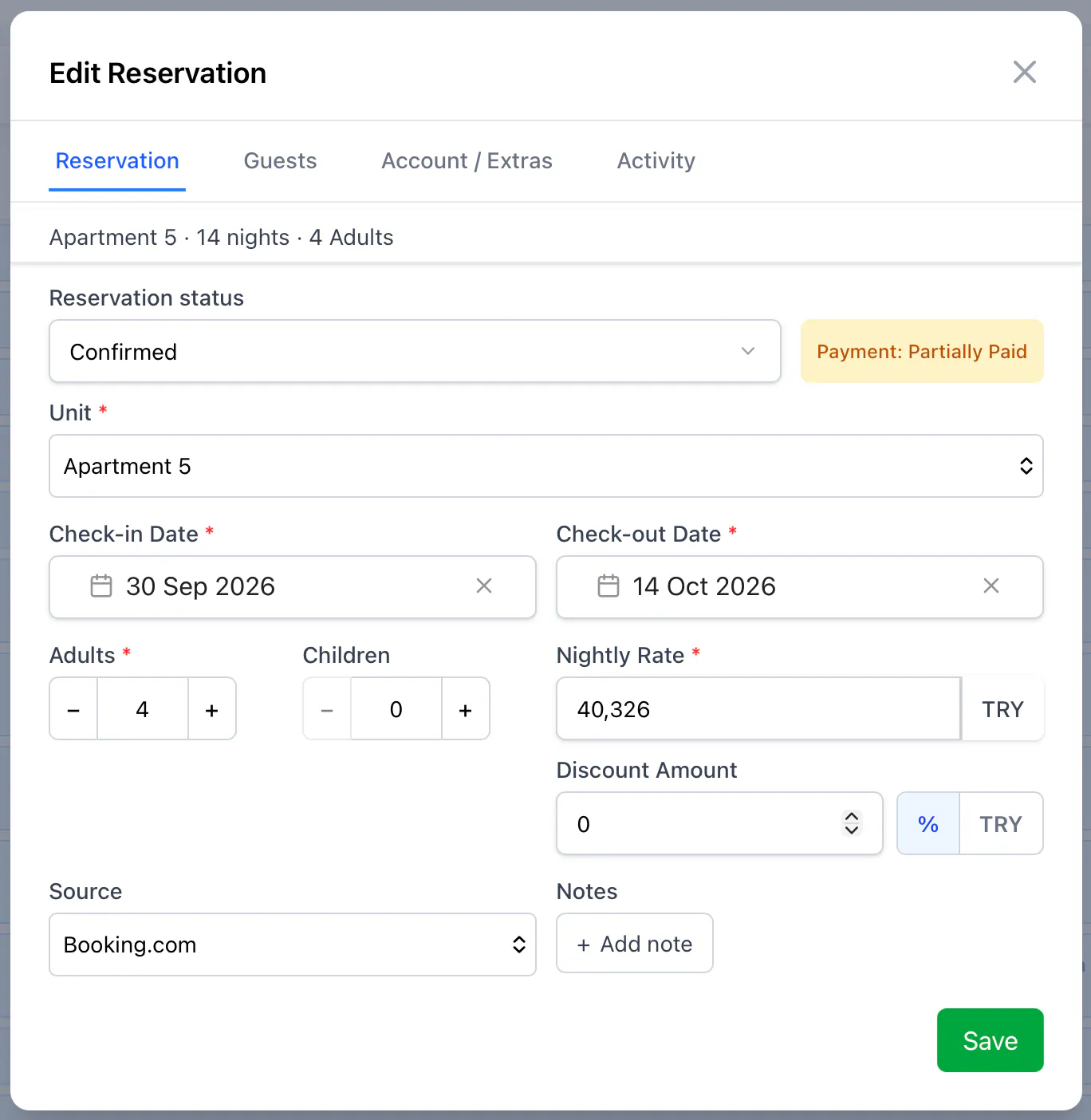The width and height of the screenshot is (1091, 1120).
Task: Decrease the number of children
Action: point(327,709)
